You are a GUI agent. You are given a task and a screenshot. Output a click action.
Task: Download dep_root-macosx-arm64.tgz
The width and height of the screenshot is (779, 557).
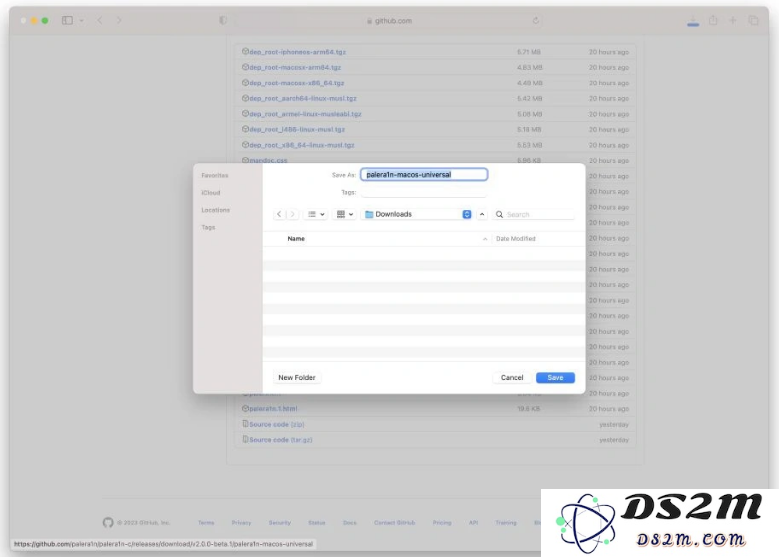tap(295, 67)
